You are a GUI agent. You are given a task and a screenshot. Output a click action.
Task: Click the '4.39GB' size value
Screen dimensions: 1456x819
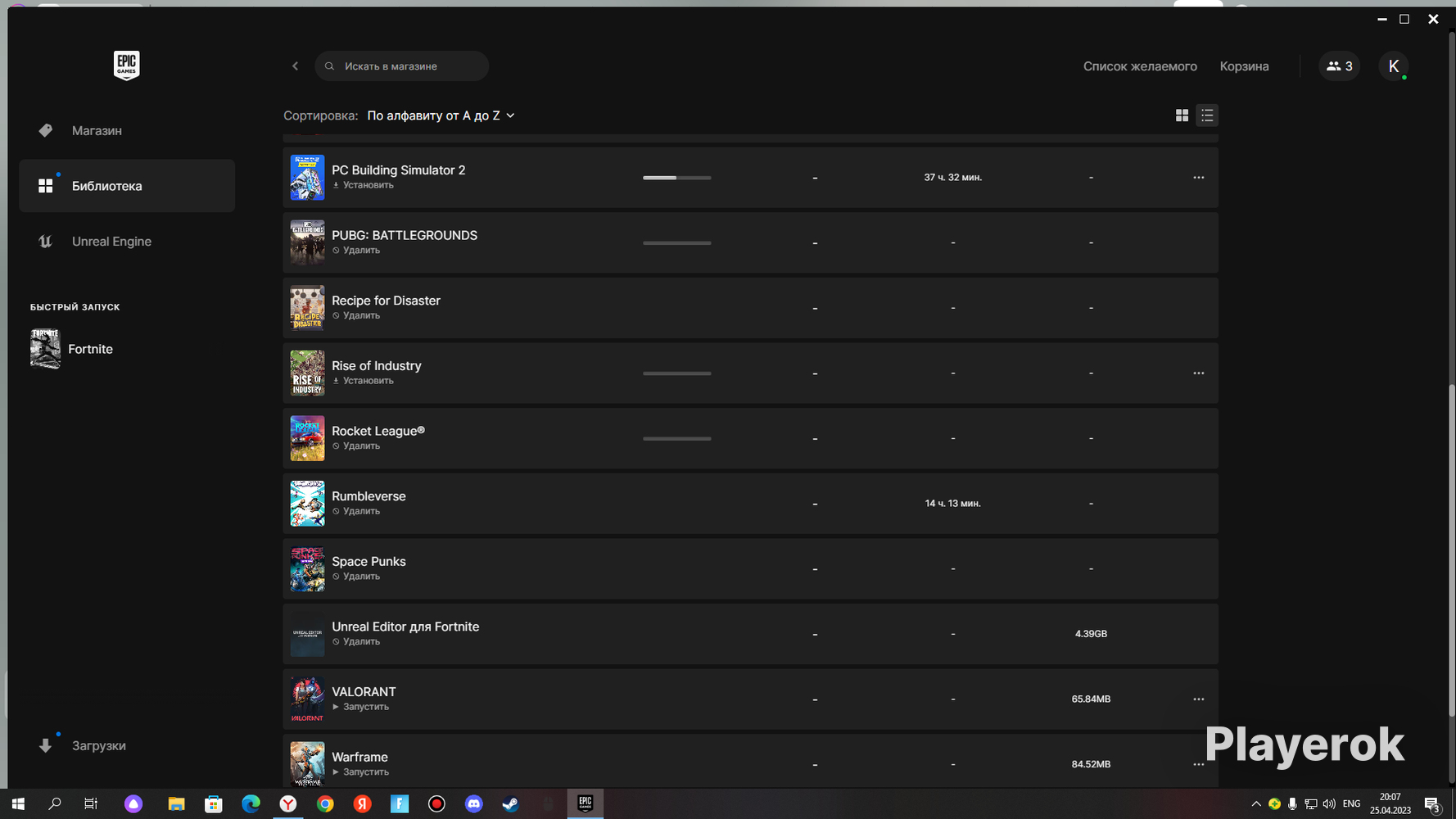pyautogui.click(x=1091, y=634)
